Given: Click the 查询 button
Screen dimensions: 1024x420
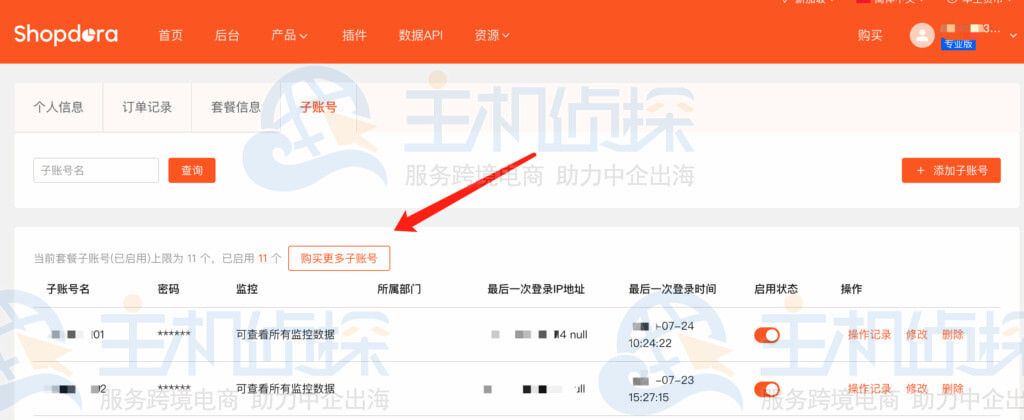Looking at the screenshot, I should pos(192,170).
